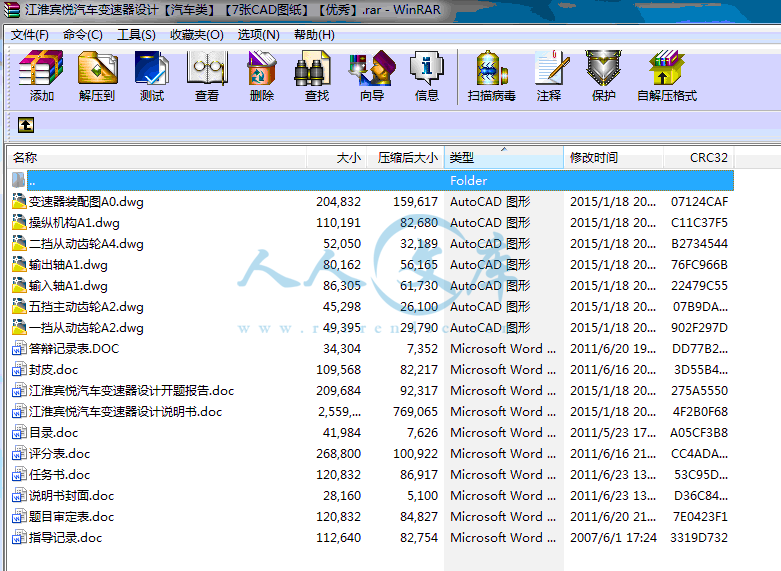Select file 题目审定表.doc
Screen dimensions: 781x571
pos(71,516)
